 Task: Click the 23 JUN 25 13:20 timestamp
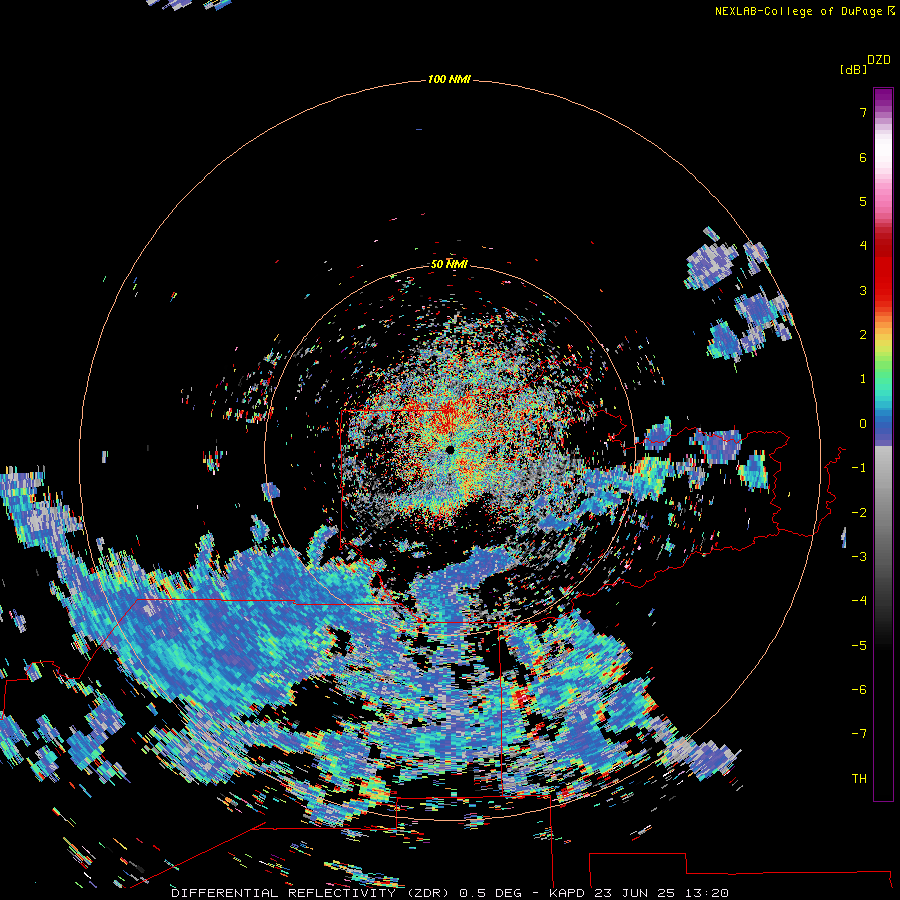[x=661, y=893]
